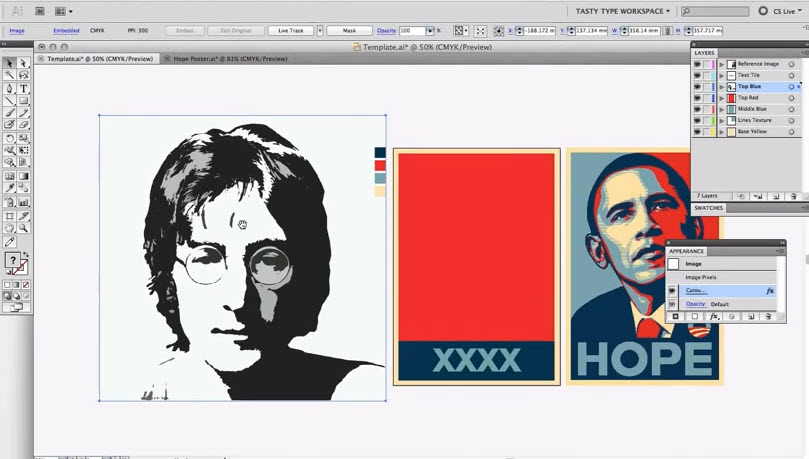809x459 pixels.
Task: Click Clear Appearance icon in Appearance panel
Action: 732,316
